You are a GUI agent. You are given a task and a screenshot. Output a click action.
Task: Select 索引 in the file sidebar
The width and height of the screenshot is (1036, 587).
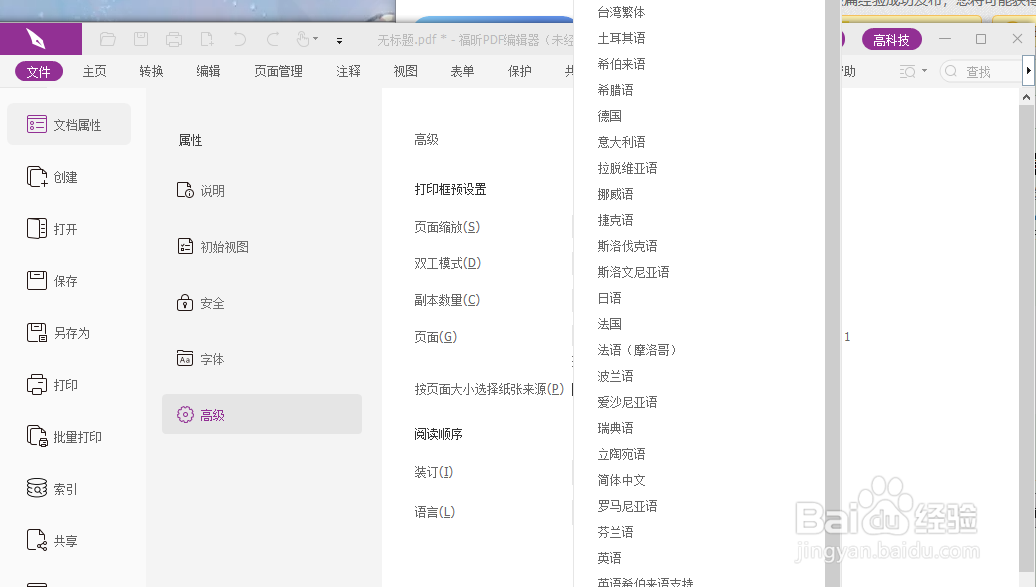pos(52,489)
